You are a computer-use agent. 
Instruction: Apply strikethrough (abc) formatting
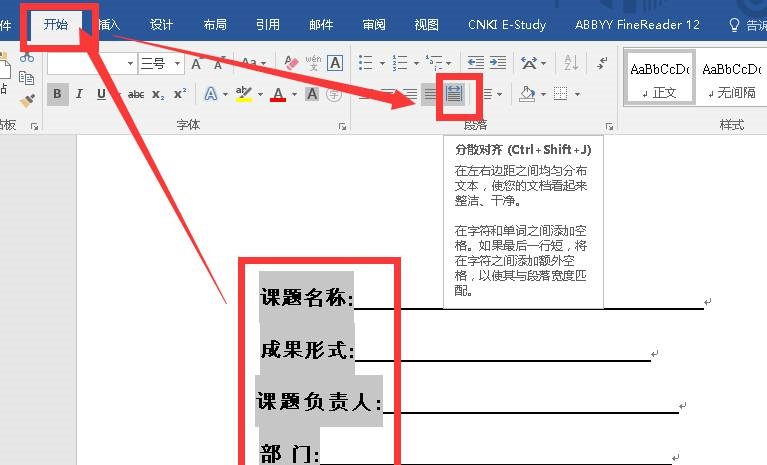pos(135,94)
